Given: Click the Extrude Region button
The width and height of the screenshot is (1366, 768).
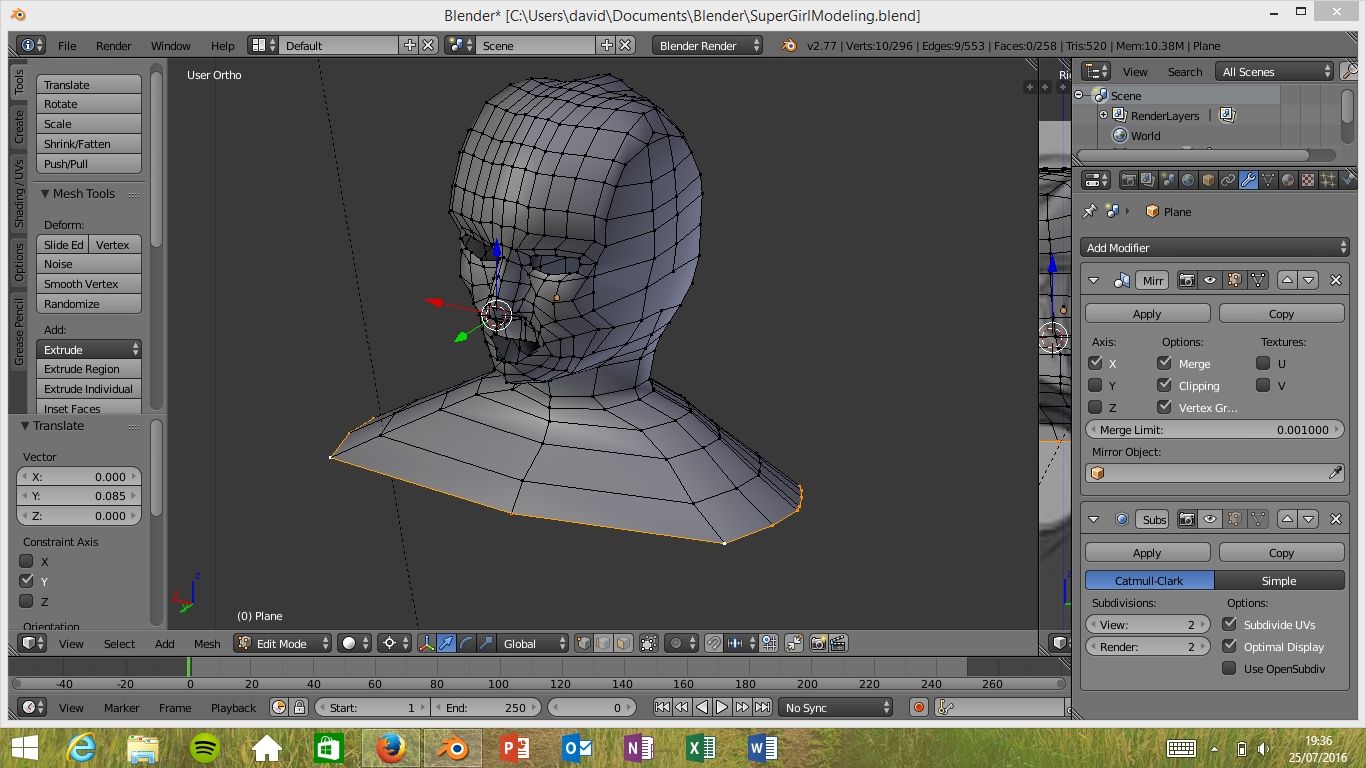Looking at the screenshot, I should tap(89, 369).
